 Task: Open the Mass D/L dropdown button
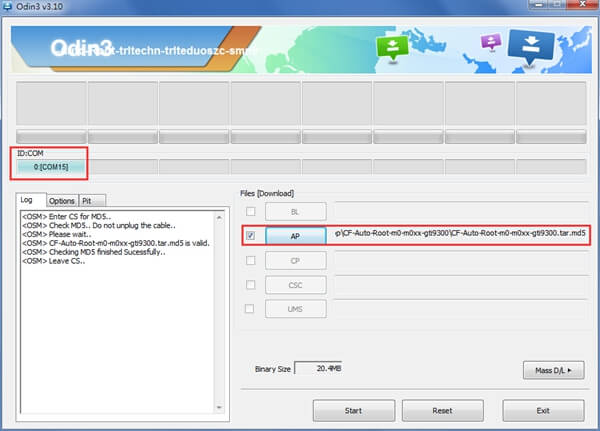click(553, 370)
